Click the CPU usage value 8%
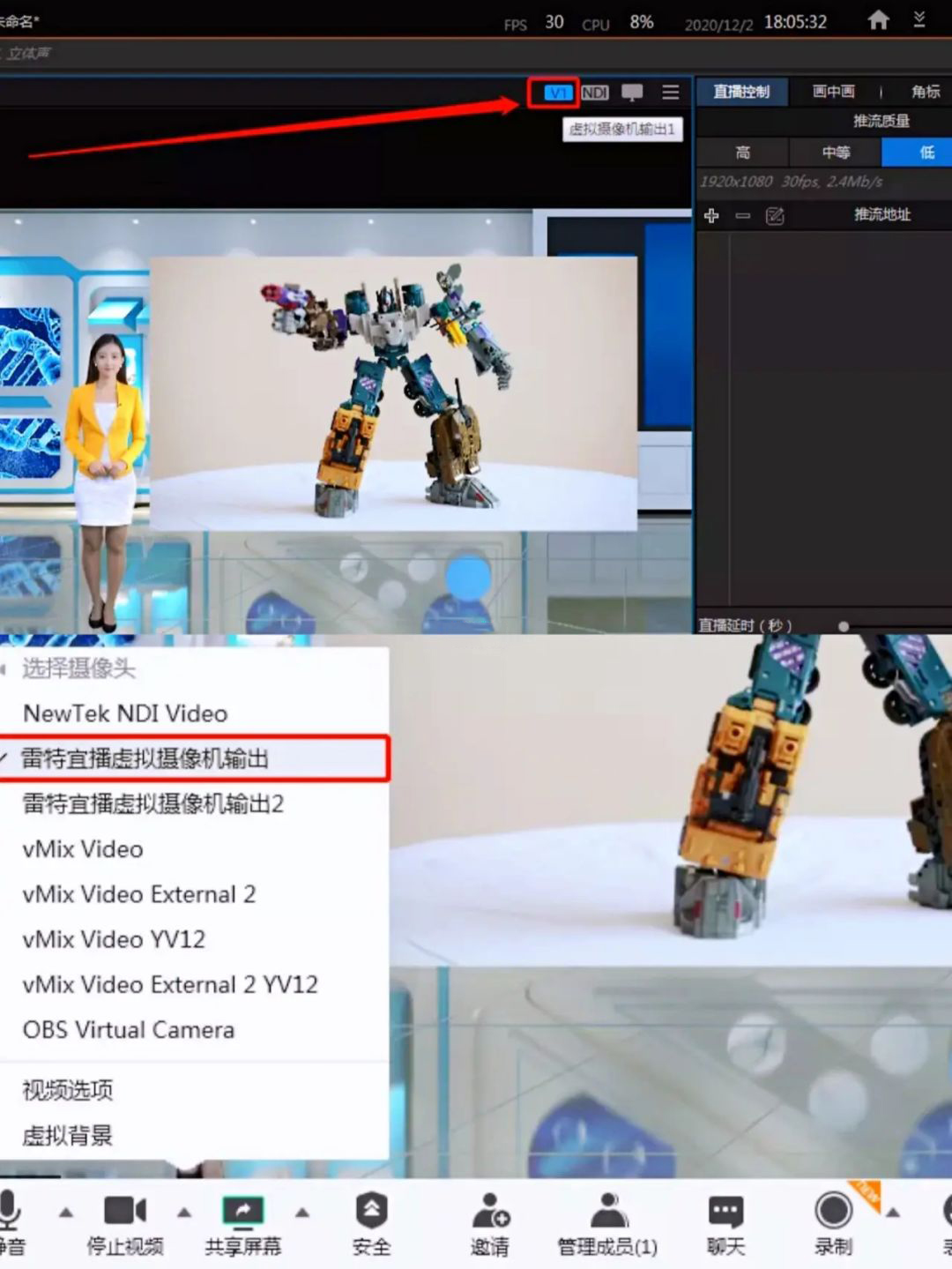This screenshot has height=1269, width=952. tap(642, 22)
